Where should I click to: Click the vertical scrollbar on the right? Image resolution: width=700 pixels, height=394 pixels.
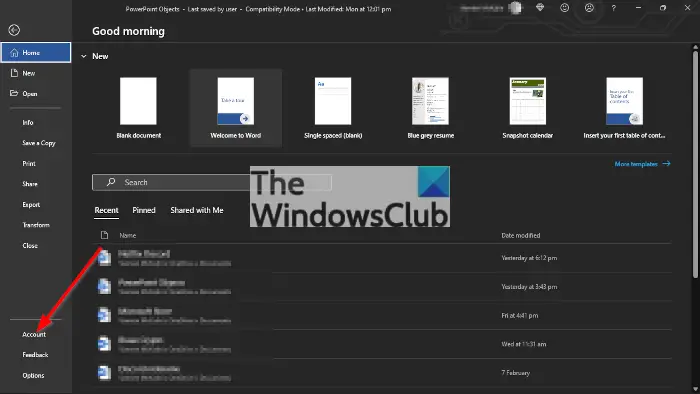click(695, 164)
